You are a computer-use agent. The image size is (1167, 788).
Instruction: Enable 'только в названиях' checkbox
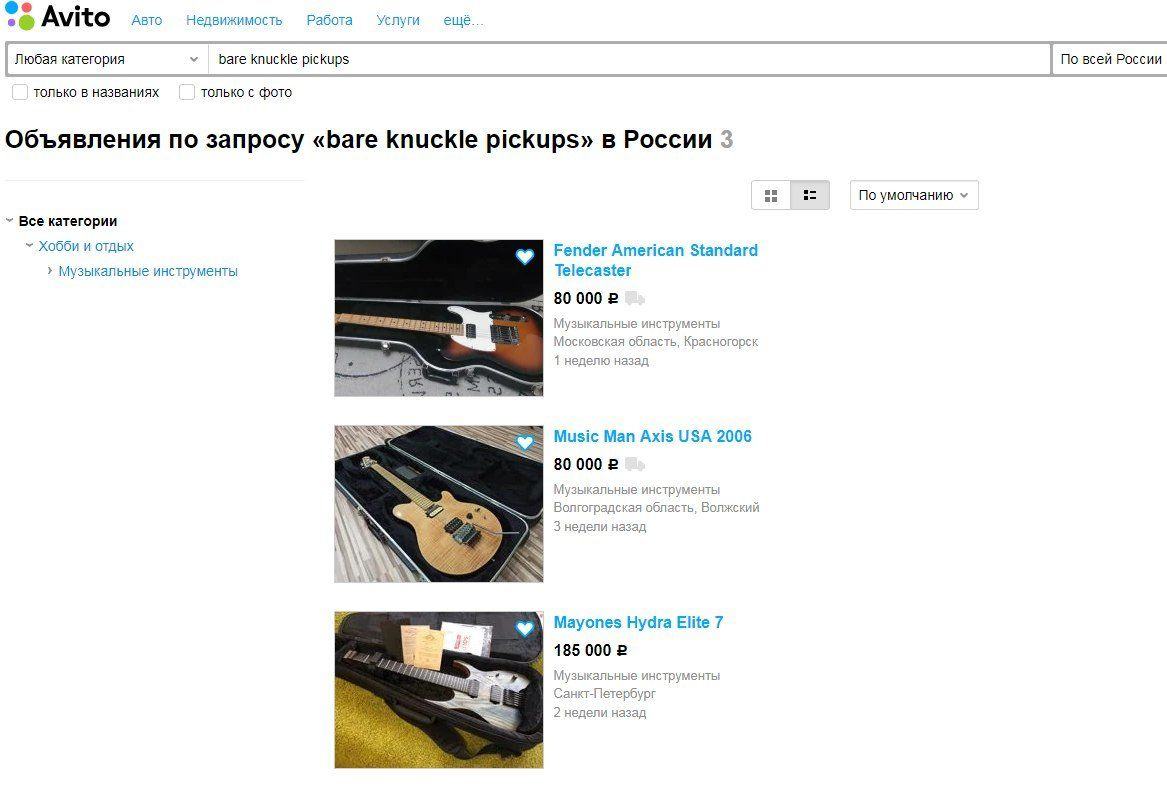20,92
